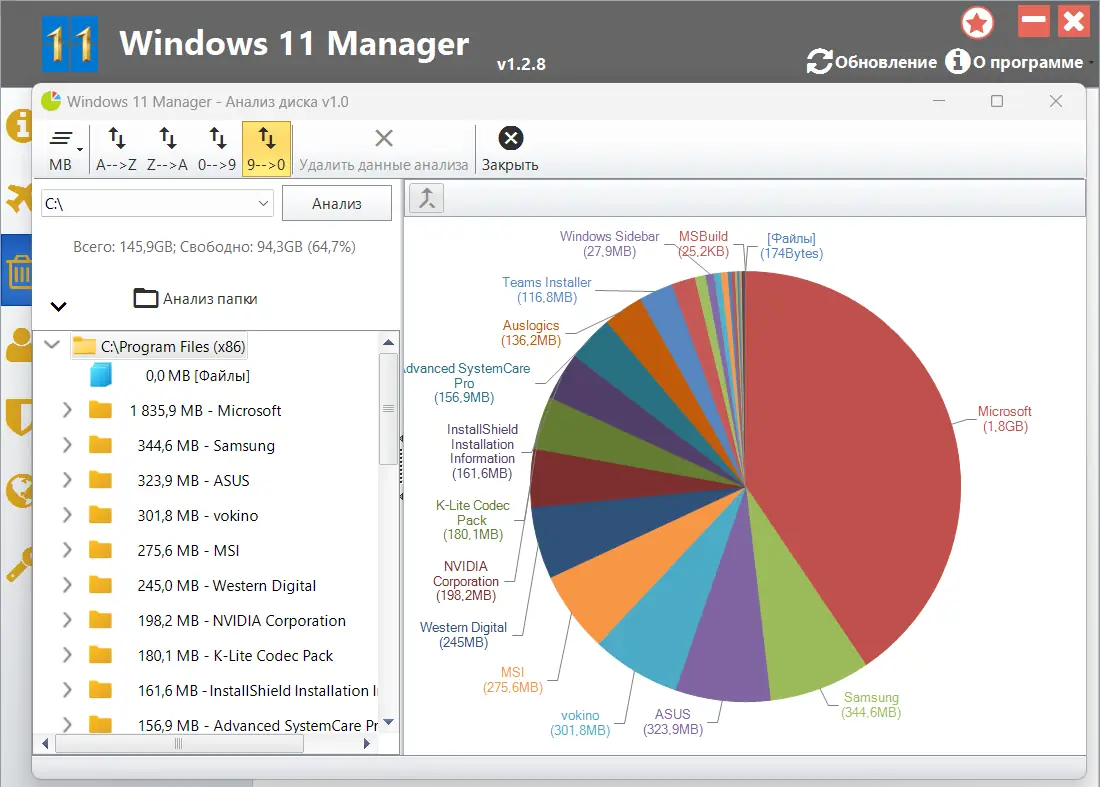The width and height of the screenshot is (1100, 787).
Task: Expand the vokino folder node
Action: point(67,516)
